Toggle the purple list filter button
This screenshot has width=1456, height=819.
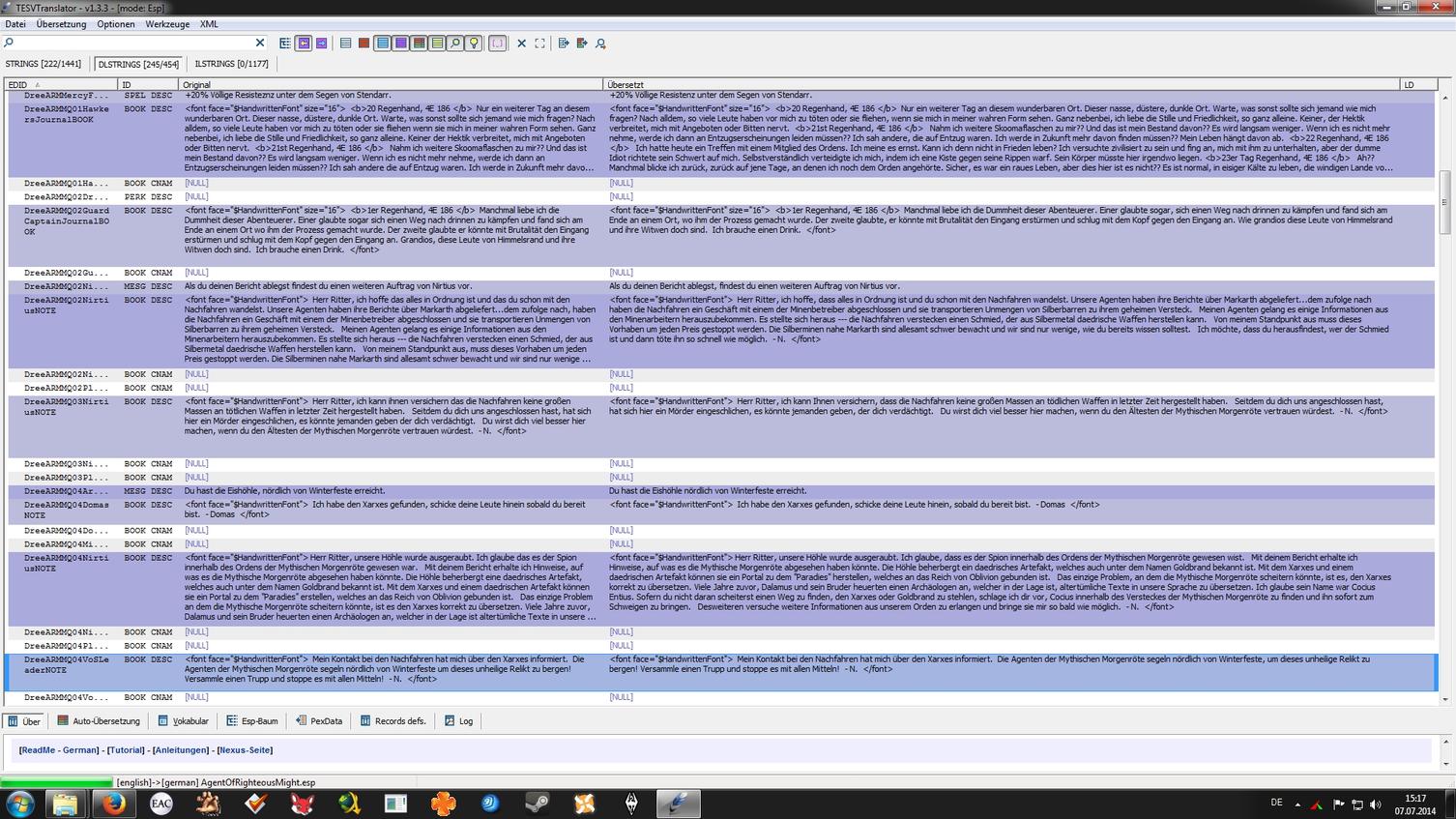pyautogui.click(x=400, y=44)
